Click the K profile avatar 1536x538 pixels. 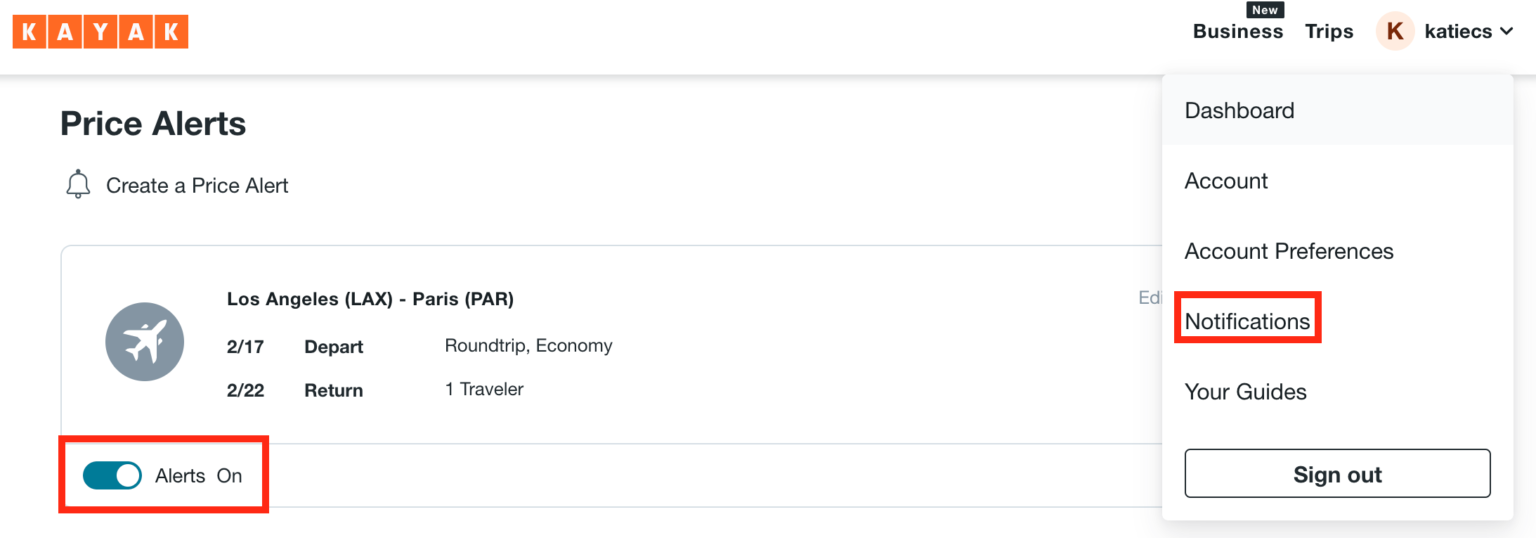pos(1394,32)
